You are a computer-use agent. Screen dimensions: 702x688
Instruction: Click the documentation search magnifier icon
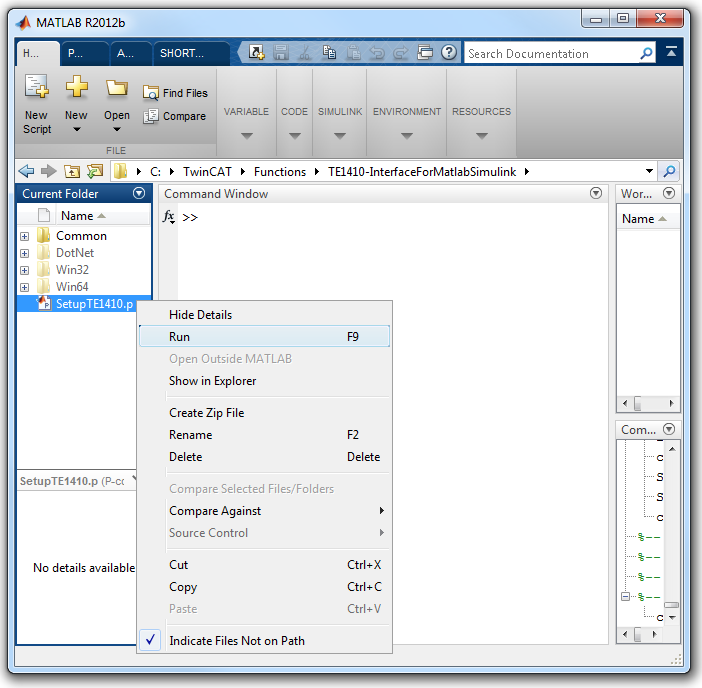(x=646, y=54)
